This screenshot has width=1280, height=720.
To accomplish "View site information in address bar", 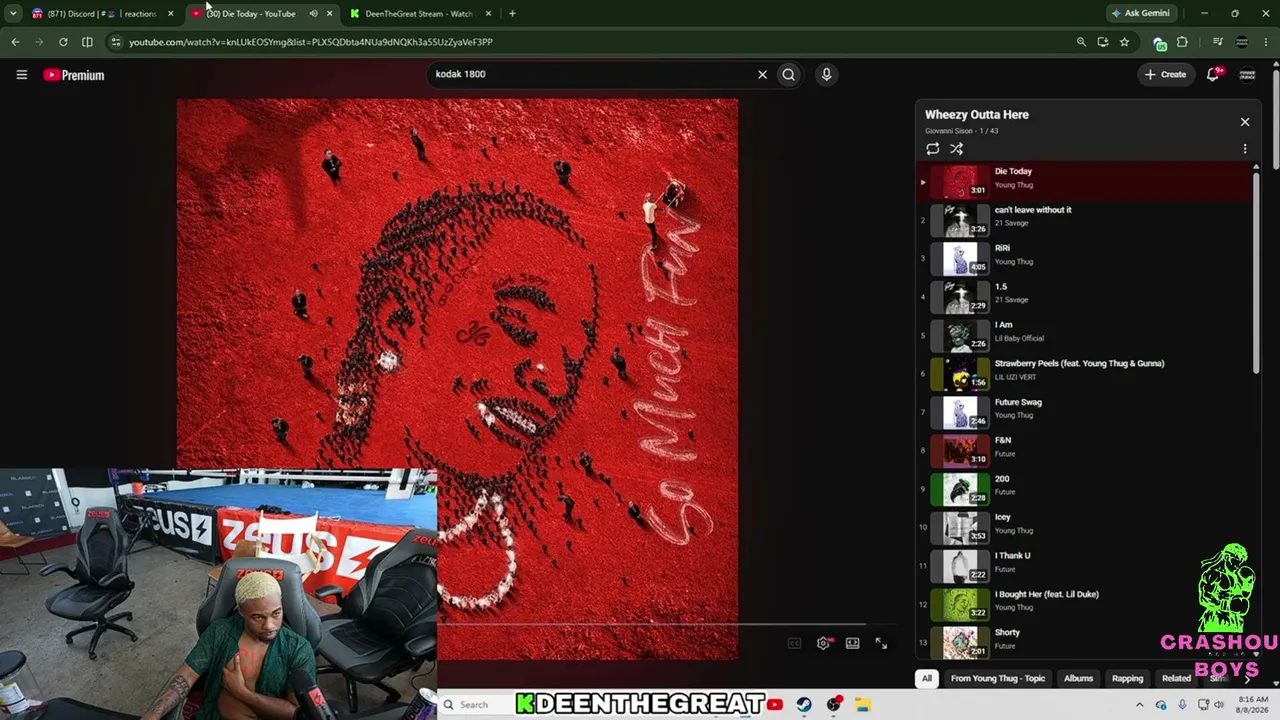I will 116,42.
